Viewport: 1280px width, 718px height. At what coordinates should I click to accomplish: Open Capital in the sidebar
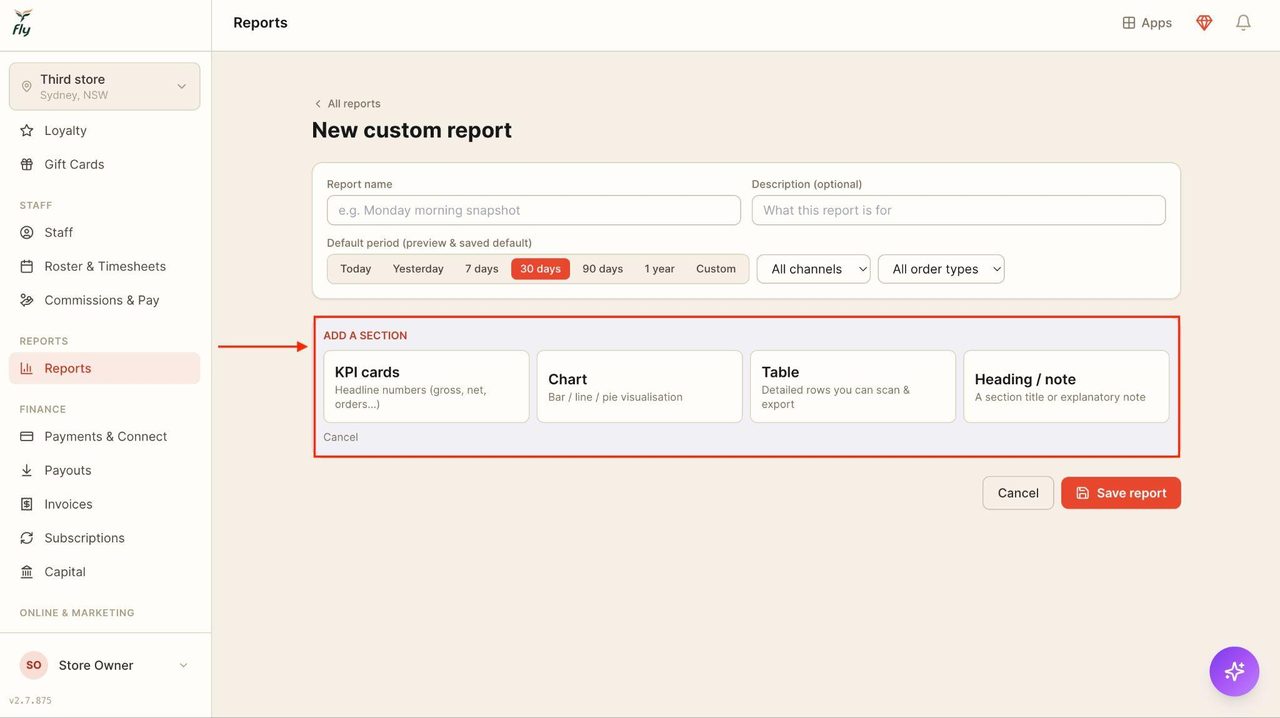pyautogui.click(x=105, y=572)
